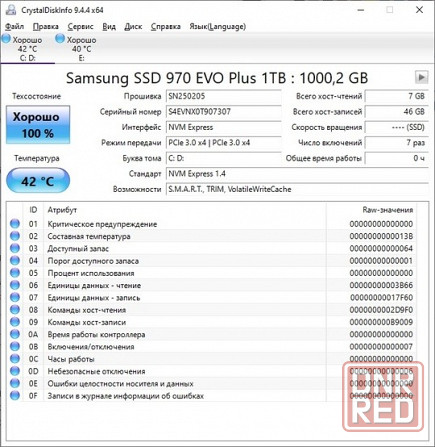The height and width of the screenshot is (447, 435).
Task: Click status circle for Часы работы
Action: (x=15, y=359)
